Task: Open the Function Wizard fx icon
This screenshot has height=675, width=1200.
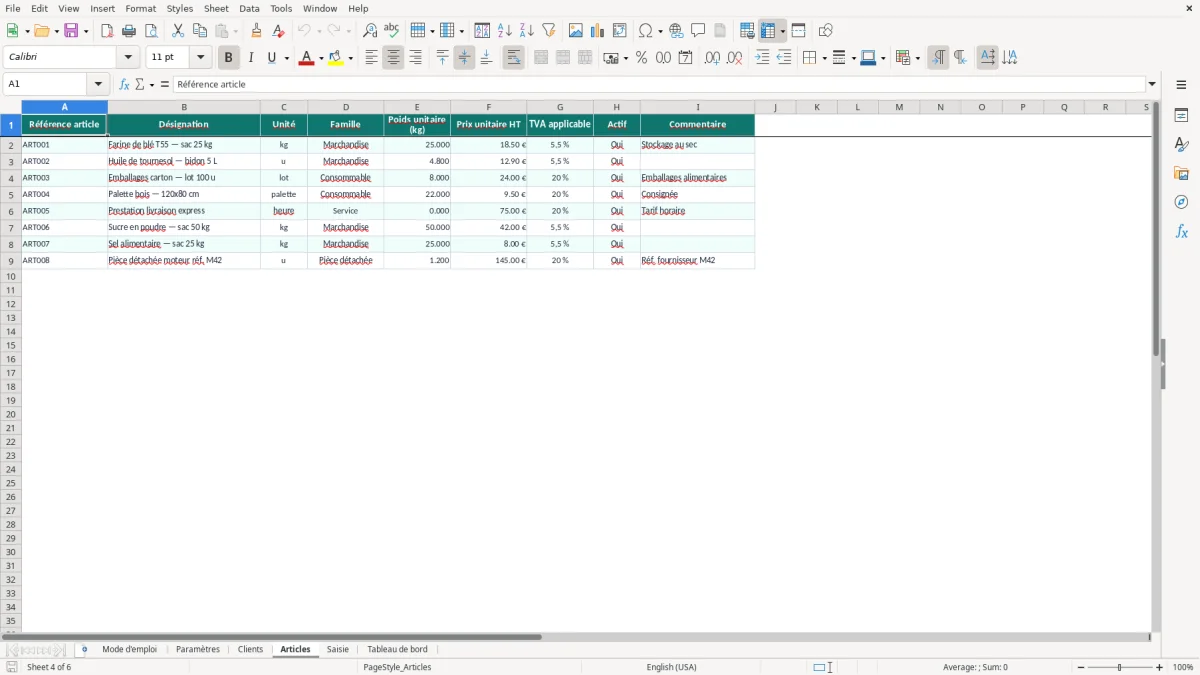Action: click(x=124, y=84)
